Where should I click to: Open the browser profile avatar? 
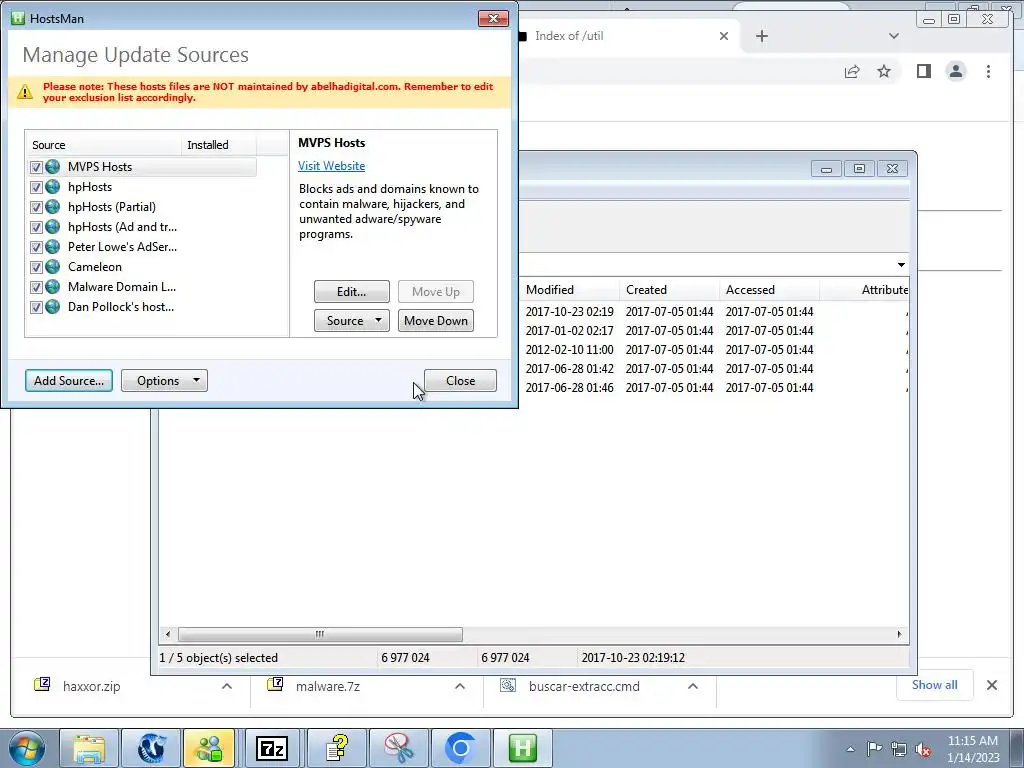coord(955,71)
